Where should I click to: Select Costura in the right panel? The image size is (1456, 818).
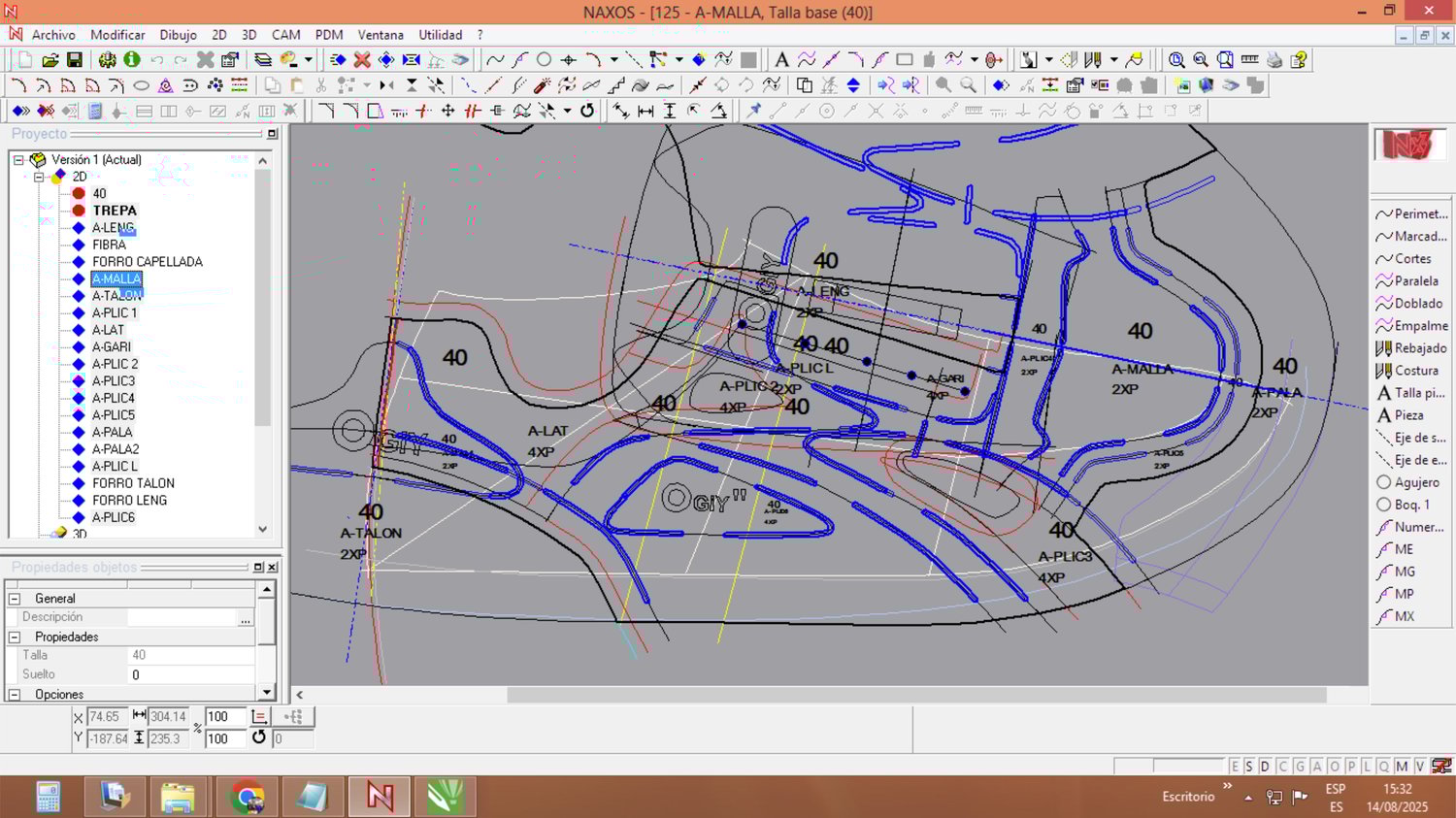(x=1415, y=371)
